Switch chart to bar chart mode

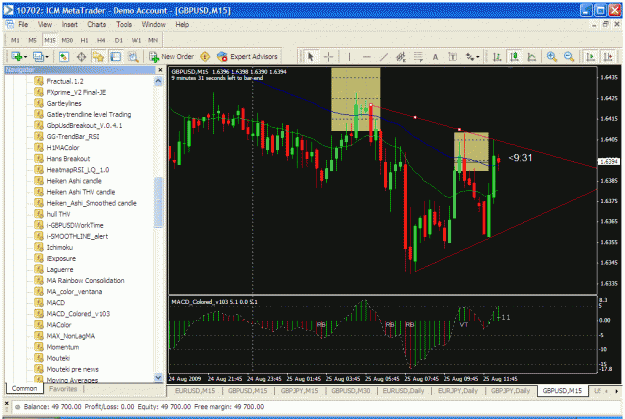tap(497, 57)
